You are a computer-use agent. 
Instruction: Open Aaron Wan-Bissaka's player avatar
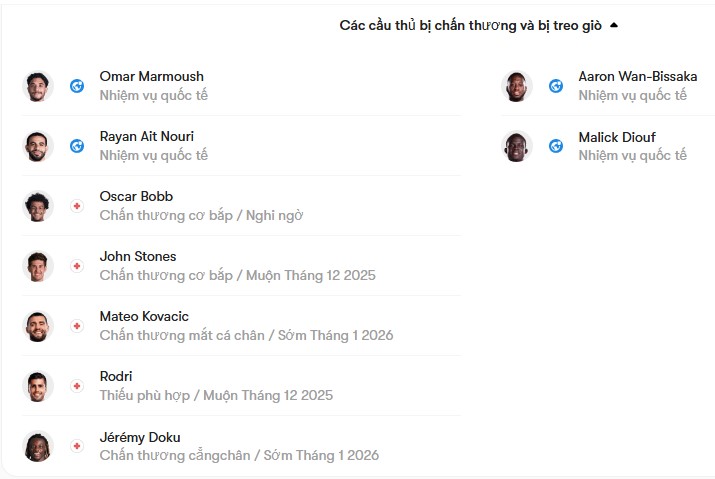point(517,86)
